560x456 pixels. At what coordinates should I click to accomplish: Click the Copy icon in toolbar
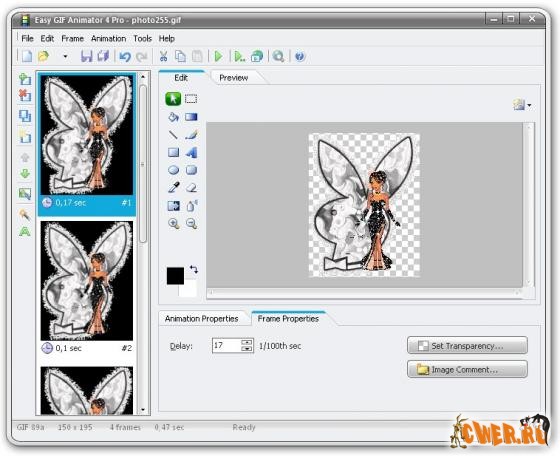coord(180,56)
